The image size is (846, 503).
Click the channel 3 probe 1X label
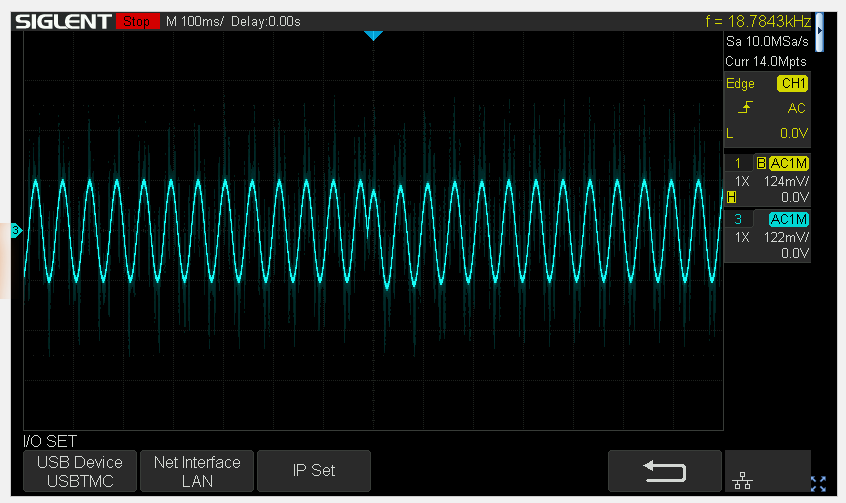pos(742,237)
